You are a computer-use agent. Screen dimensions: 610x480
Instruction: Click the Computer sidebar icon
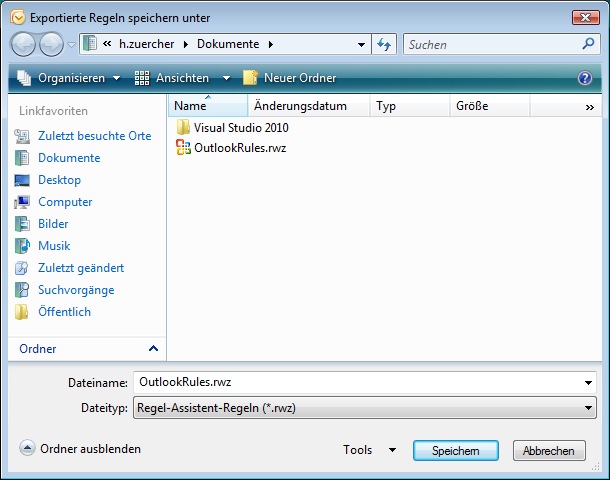tap(22, 202)
